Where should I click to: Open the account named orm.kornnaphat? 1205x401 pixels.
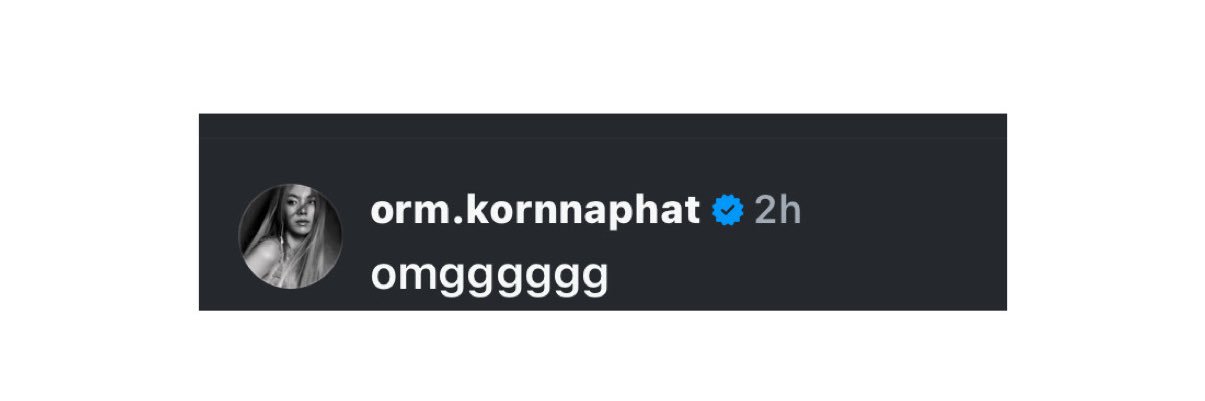coord(534,211)
